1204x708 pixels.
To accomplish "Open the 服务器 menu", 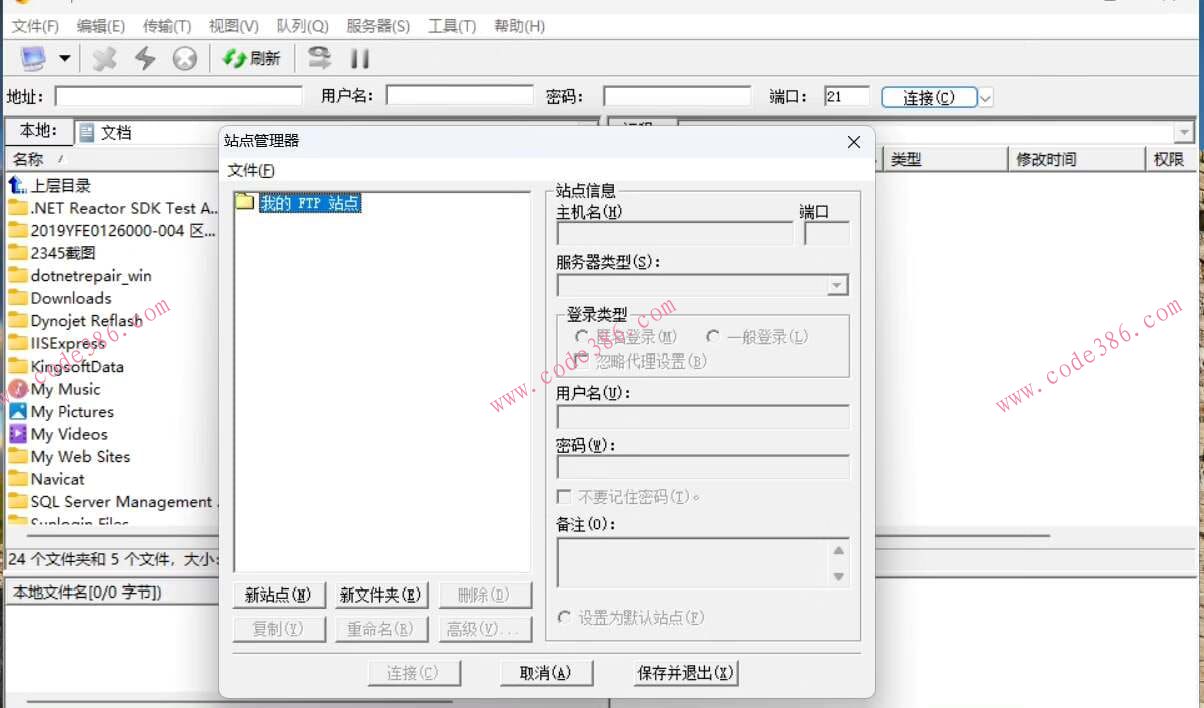I will (x=378, y=26).
